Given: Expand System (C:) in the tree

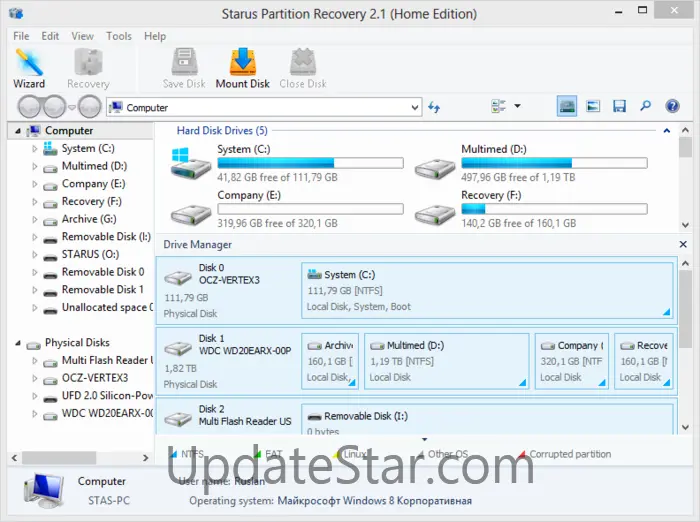Looking at the screenshot, I should [x=35, y=149].
